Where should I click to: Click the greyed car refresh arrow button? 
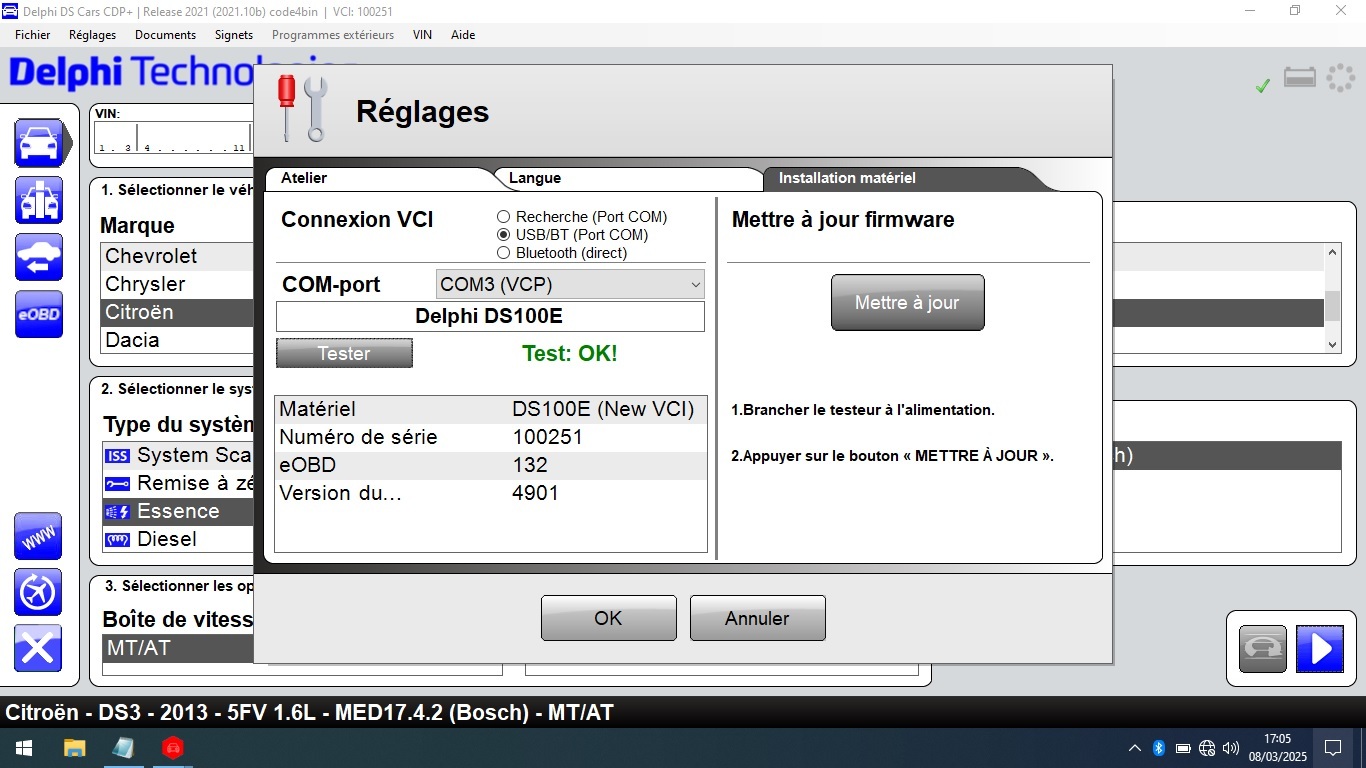(1263, 649)
